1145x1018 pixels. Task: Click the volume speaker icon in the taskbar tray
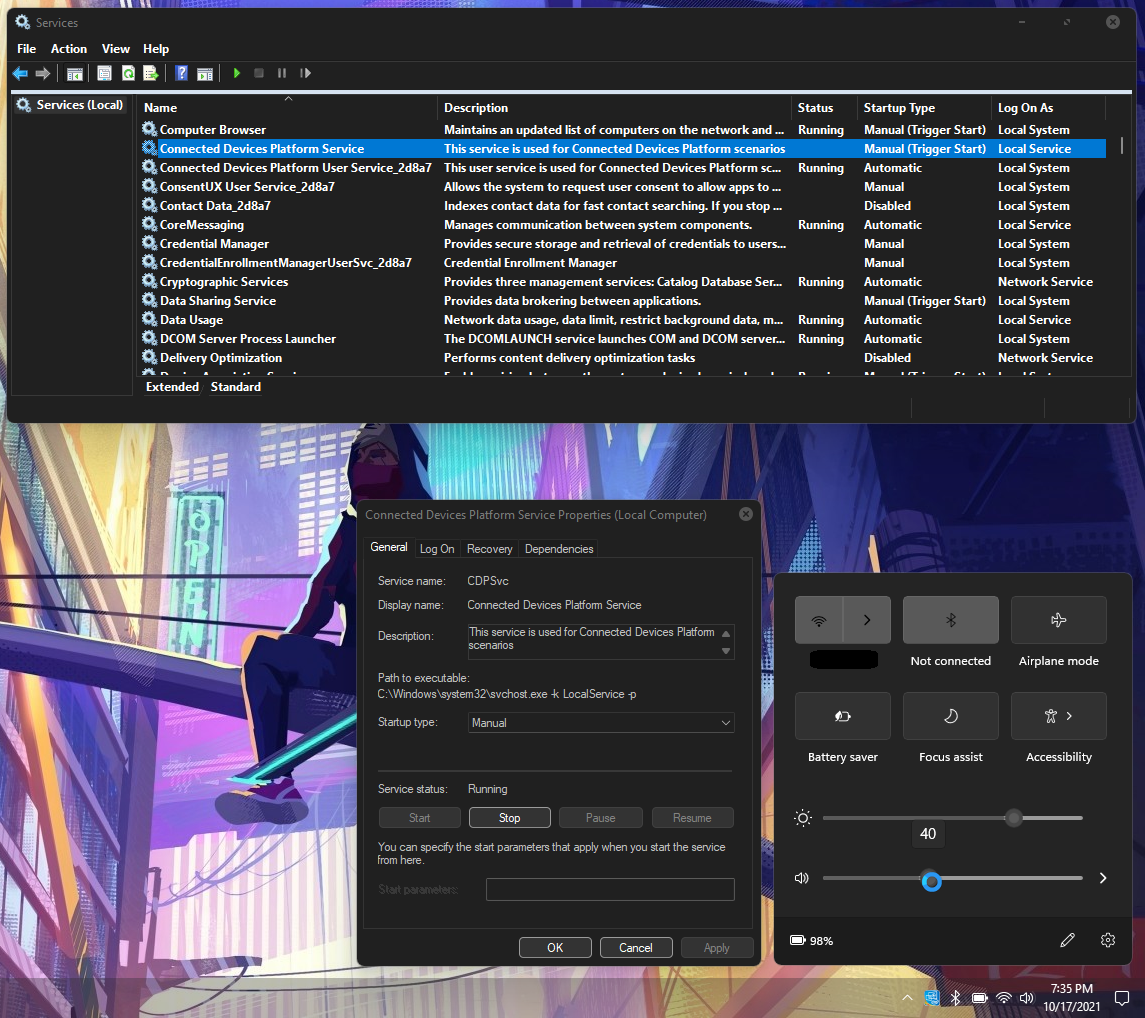click(x=1027, y=998)
